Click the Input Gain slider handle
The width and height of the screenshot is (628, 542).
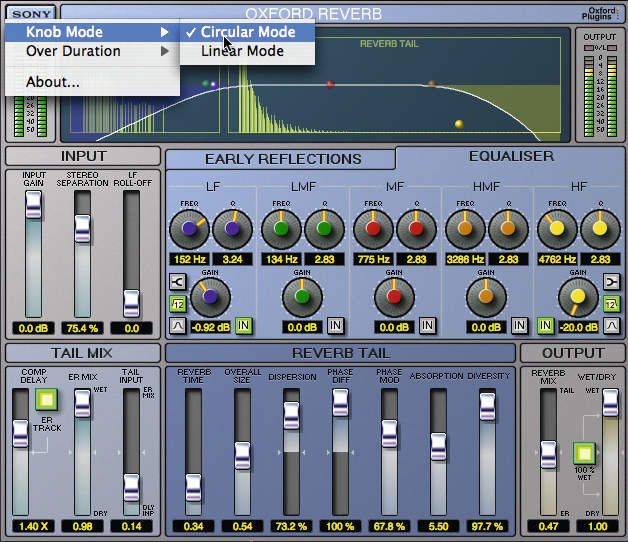(34, 205)
